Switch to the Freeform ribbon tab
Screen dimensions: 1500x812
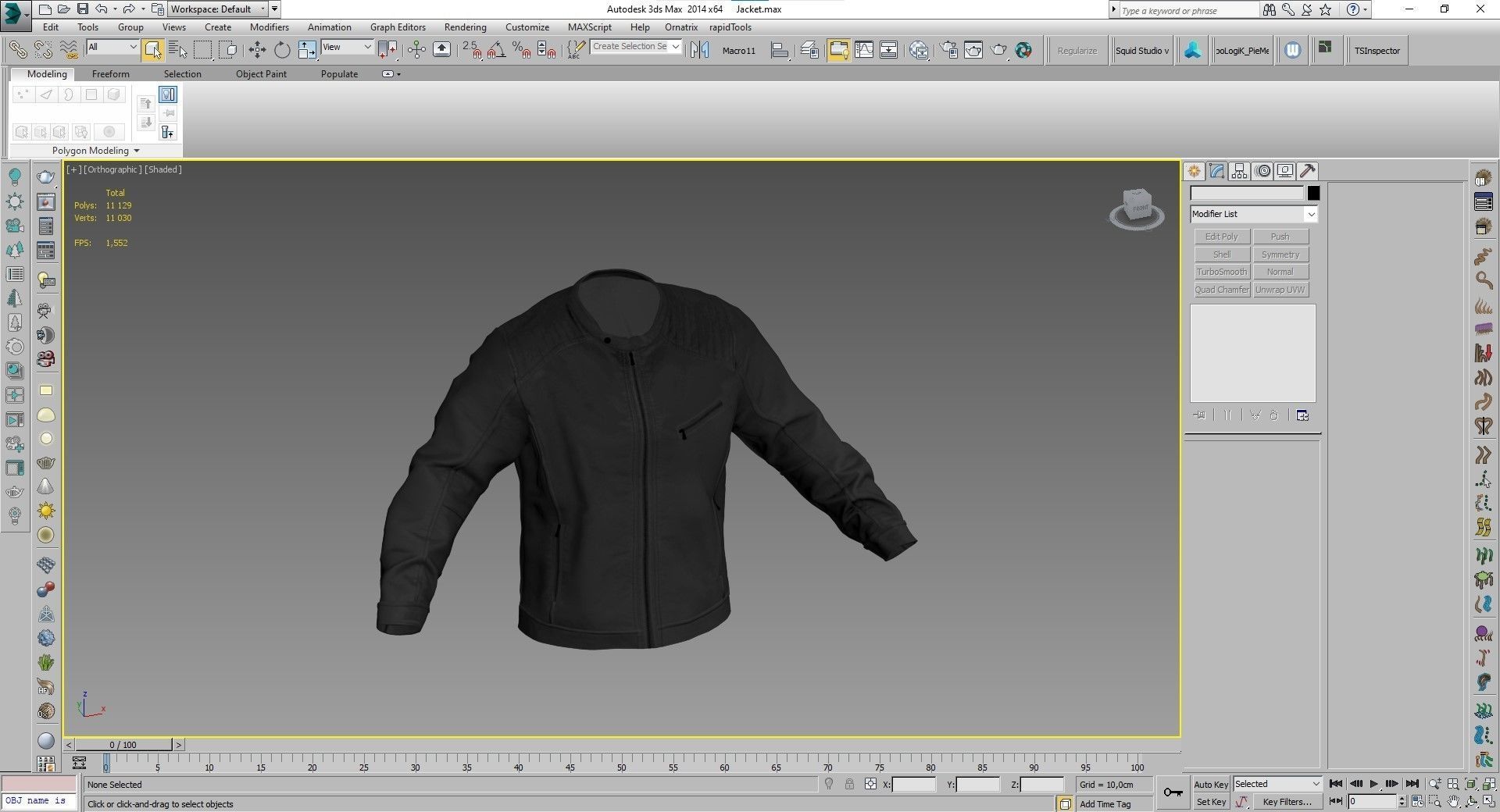111,74
